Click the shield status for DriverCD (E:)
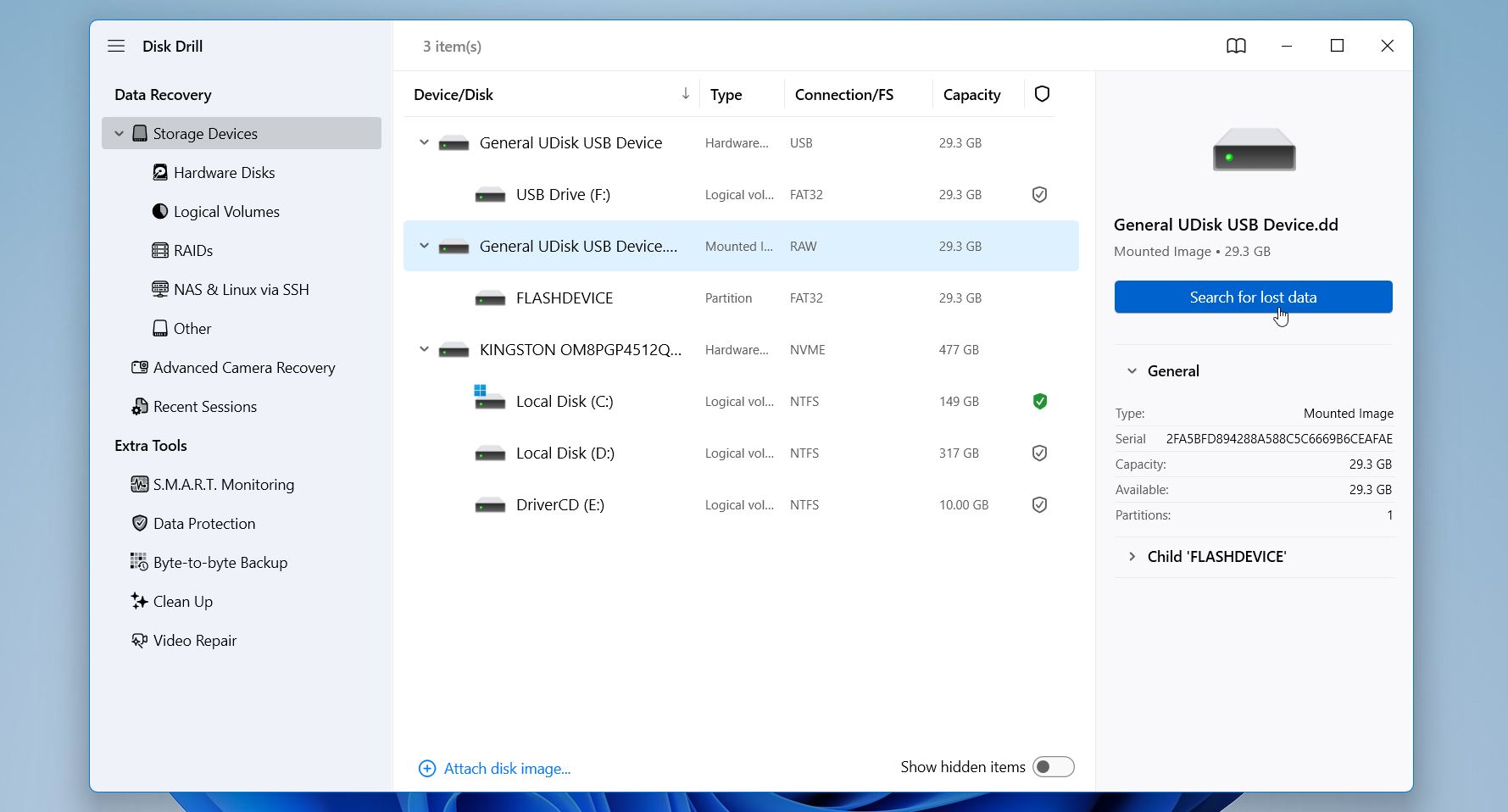This screenshot has height=812, width=1508. point(1039,504)
